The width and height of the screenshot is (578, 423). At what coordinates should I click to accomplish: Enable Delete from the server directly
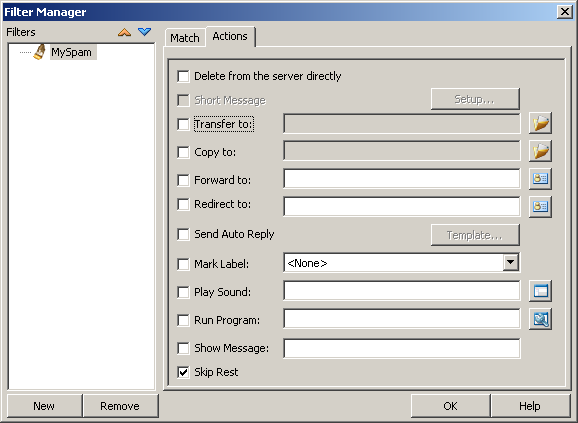(x=183, y=76)
